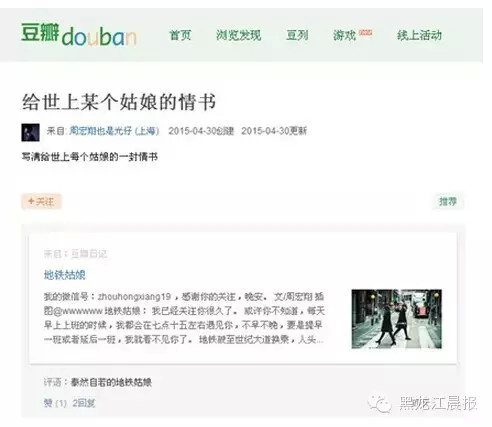The width and height of the screenshot is (492, 427).
Task: Open the street photo thumbnail
Action: pyautogui.click(x=397, y=319)
